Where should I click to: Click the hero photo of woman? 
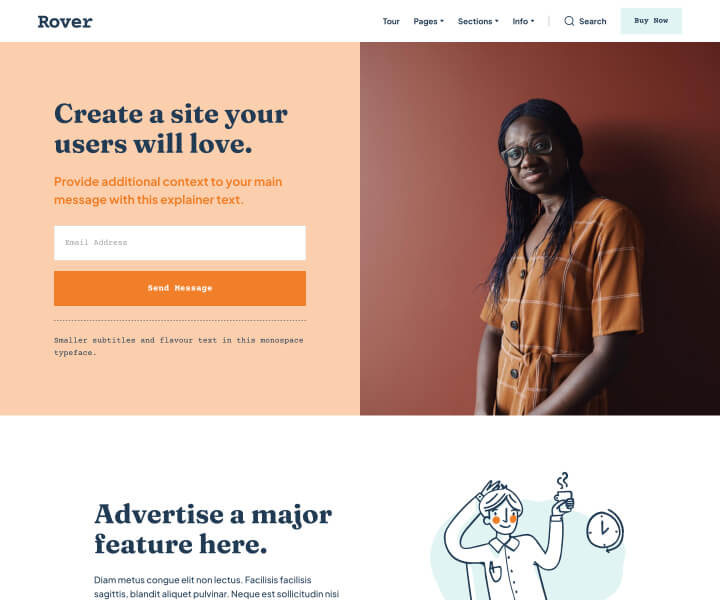[540, 229]
